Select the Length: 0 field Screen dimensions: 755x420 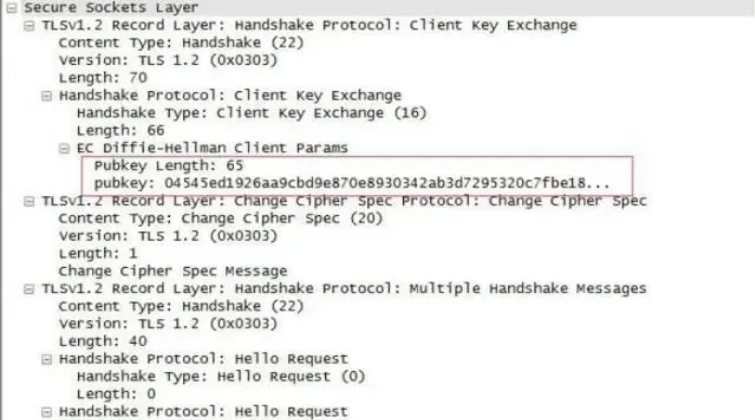pos(116,394)
